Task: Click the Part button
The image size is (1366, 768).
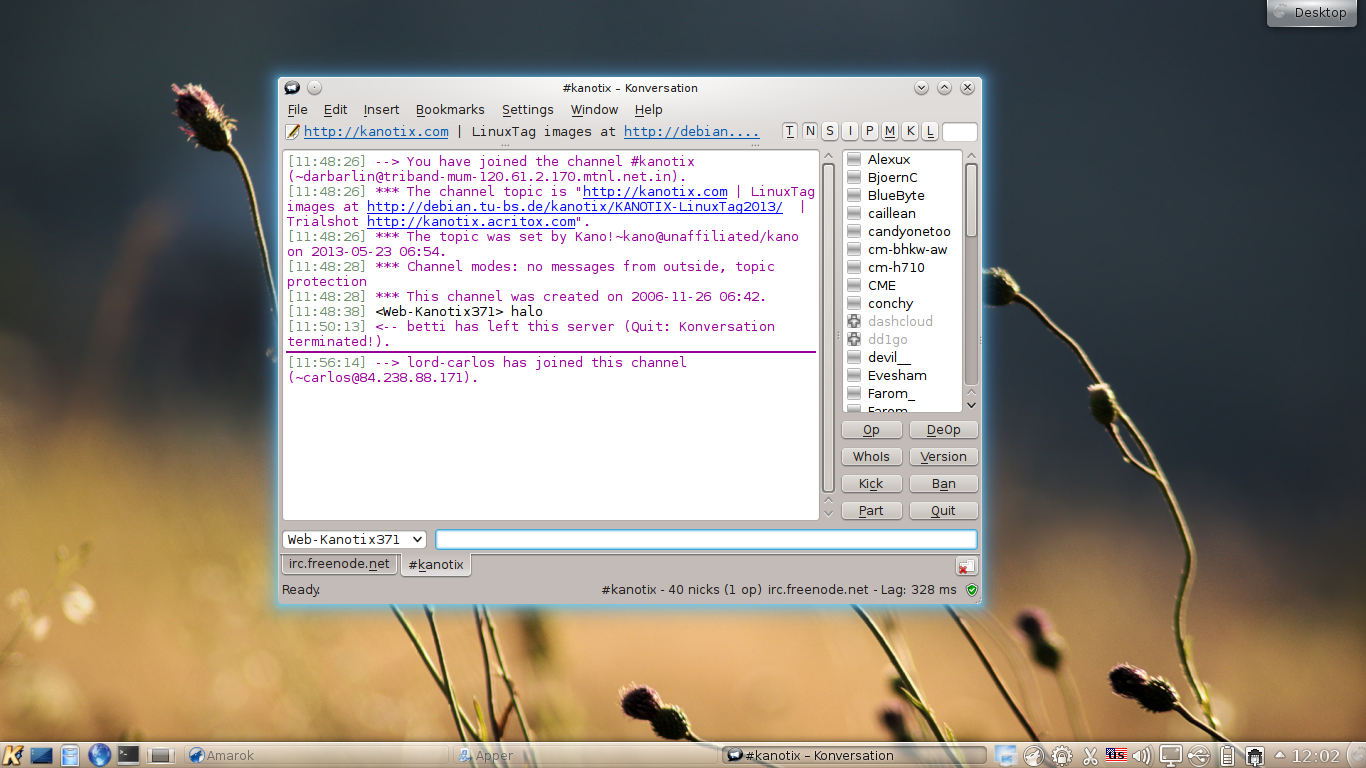Action: (871, 511)
